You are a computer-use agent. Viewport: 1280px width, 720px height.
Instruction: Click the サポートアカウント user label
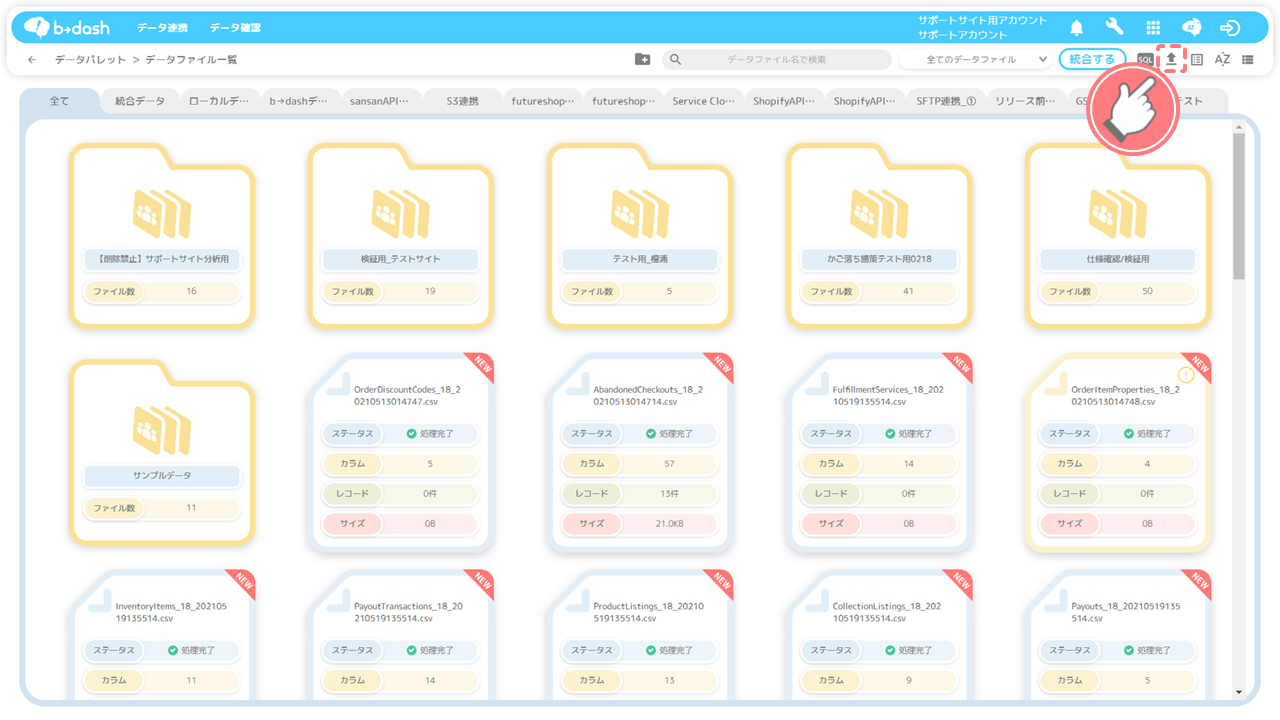tap(963, 35)
